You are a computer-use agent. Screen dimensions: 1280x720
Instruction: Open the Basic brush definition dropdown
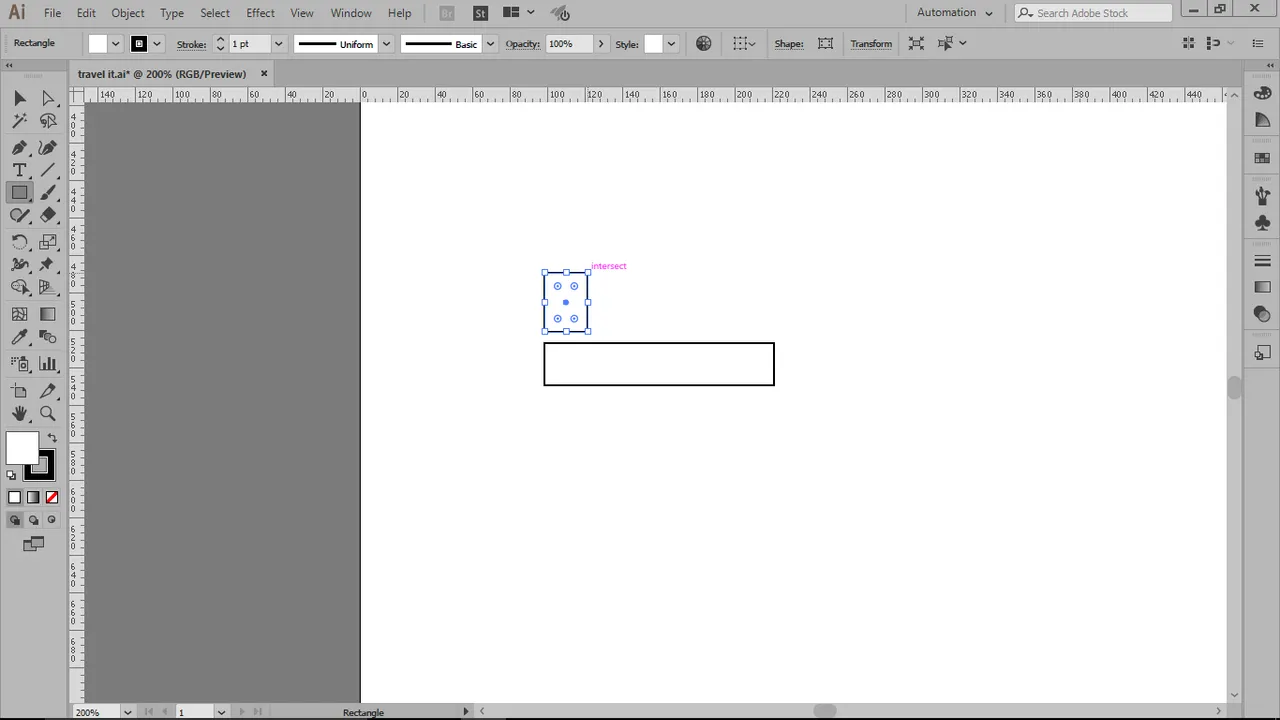pos(490,44)
